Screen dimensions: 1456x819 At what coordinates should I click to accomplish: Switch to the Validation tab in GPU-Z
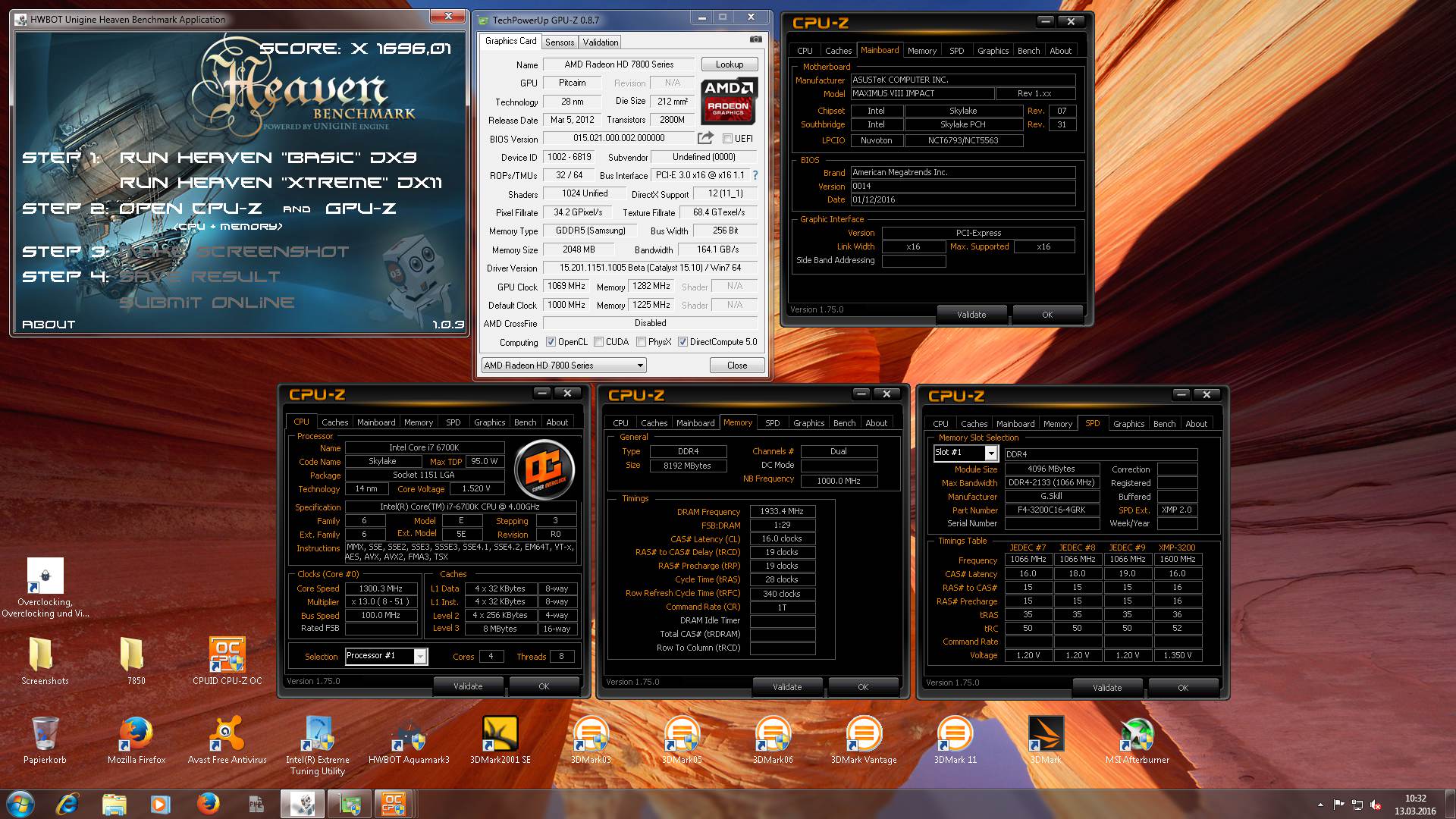pos(601,42)
